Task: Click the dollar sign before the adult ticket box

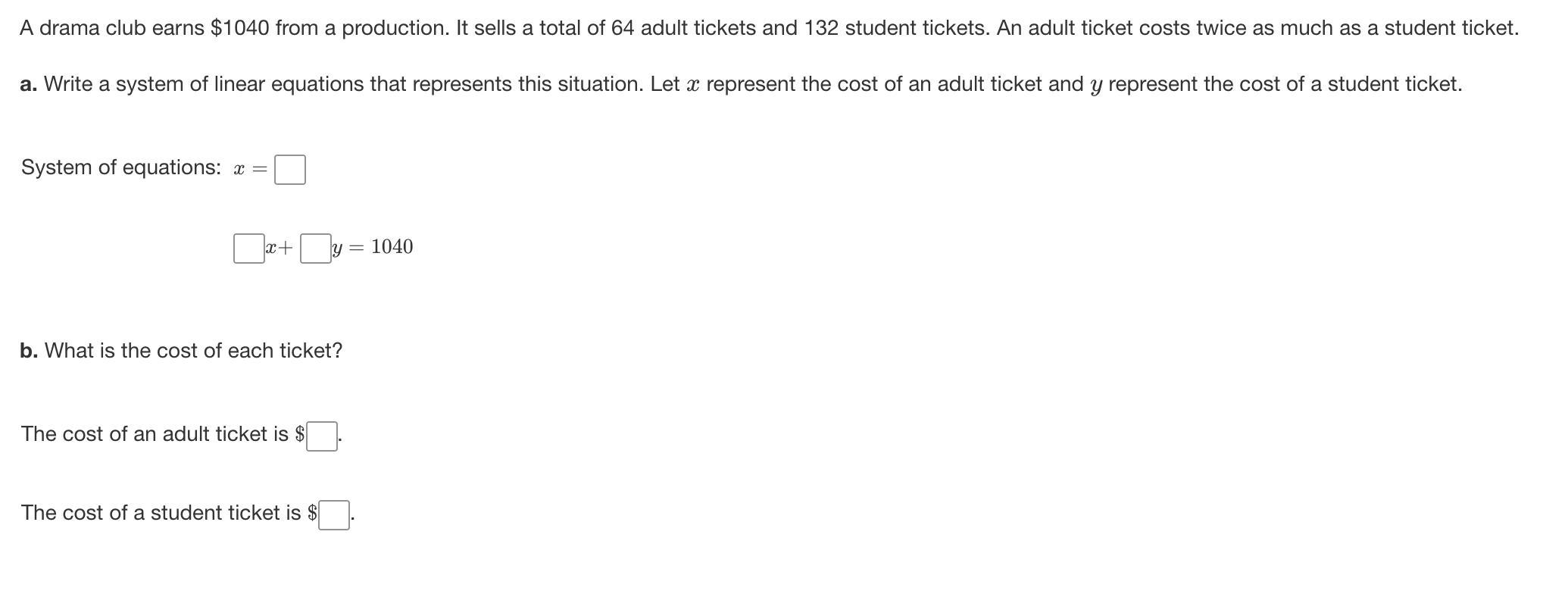Action: [x=300, y=434]
